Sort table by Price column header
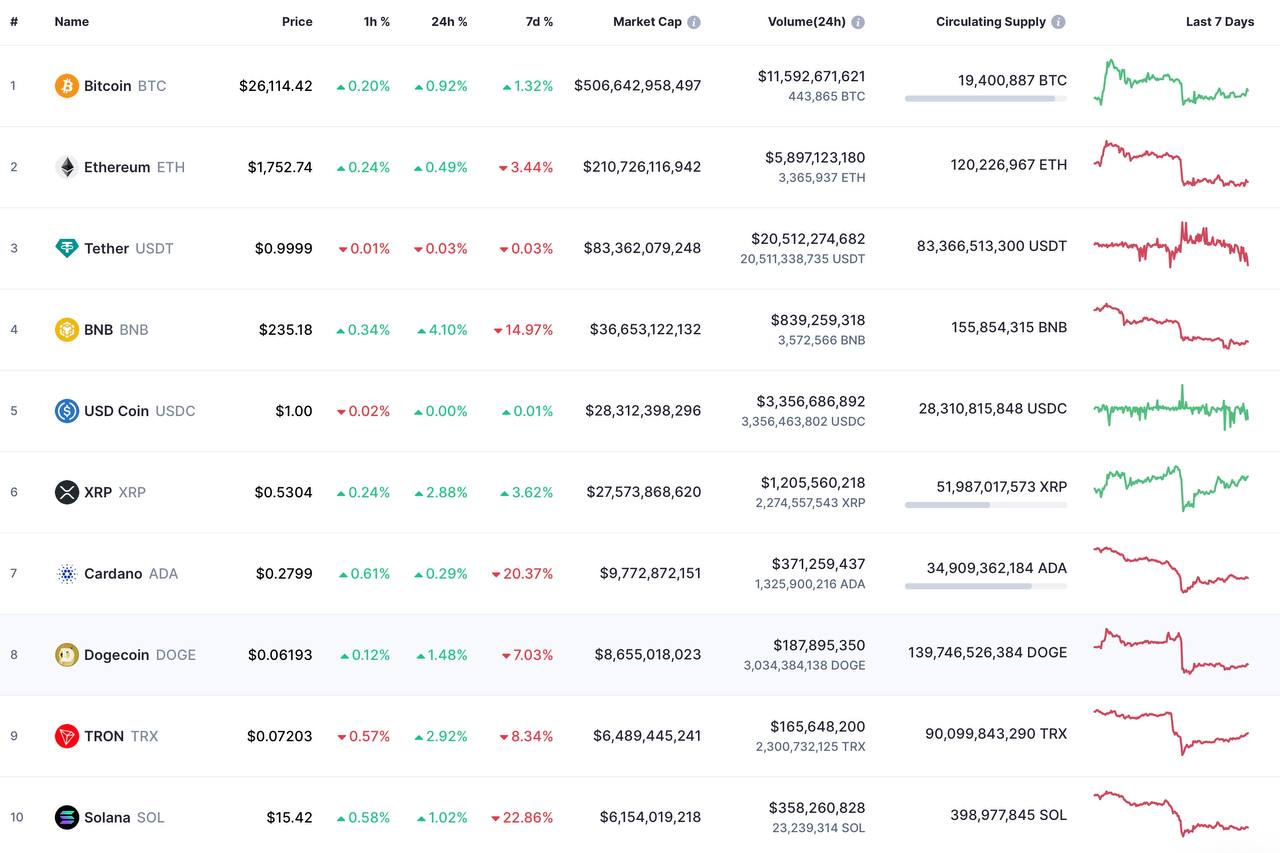 pos(297,22)
